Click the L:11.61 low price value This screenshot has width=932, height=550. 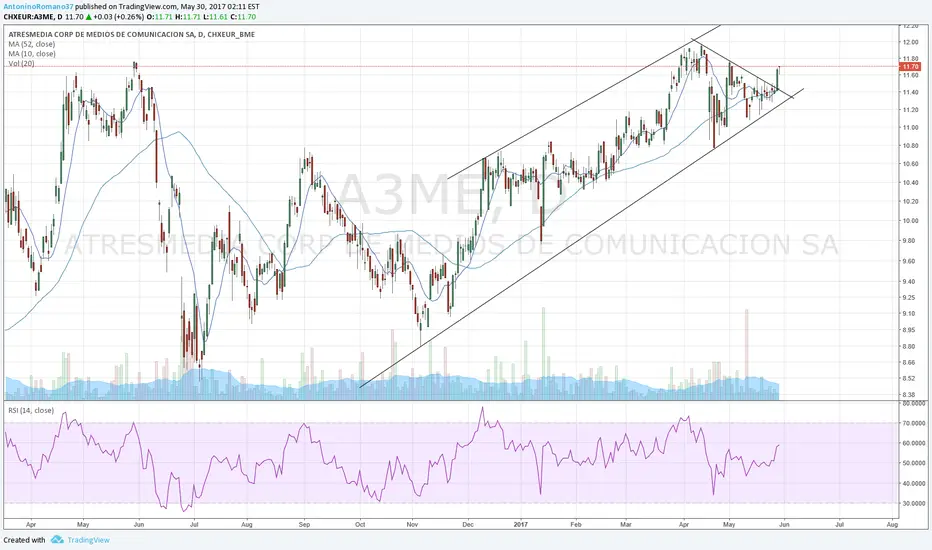(x=214, y=17)
